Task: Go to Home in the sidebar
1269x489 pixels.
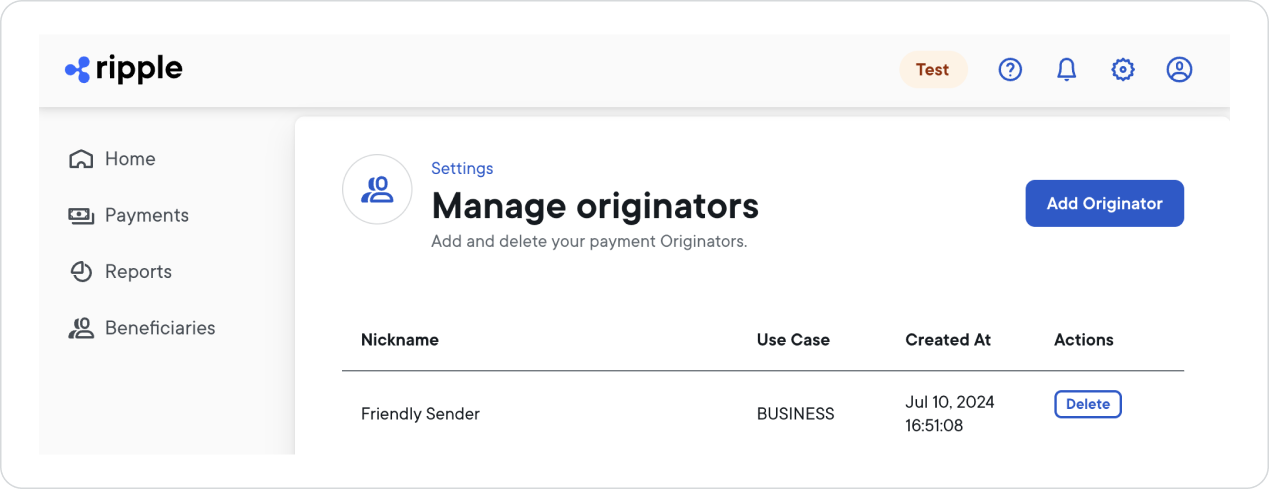Action: coord(130,159)
